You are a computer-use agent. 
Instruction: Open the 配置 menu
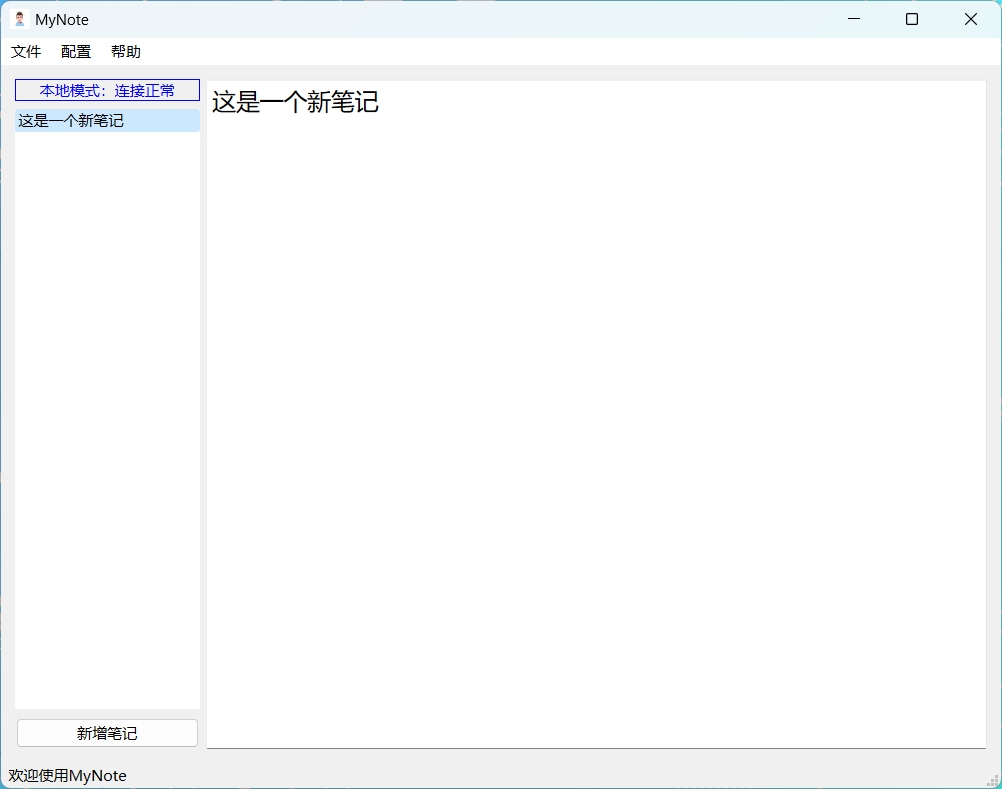pyautogui.click(x=76, y=52)
